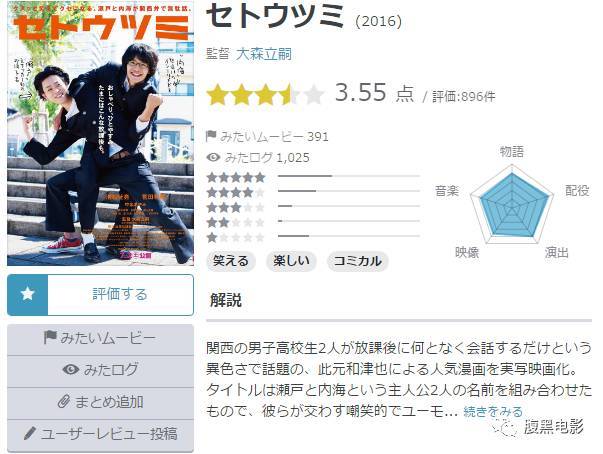This screenshot has width=603, height=454.
Task: Open director 大森立嗣 link
Action: tap(264, 54)
